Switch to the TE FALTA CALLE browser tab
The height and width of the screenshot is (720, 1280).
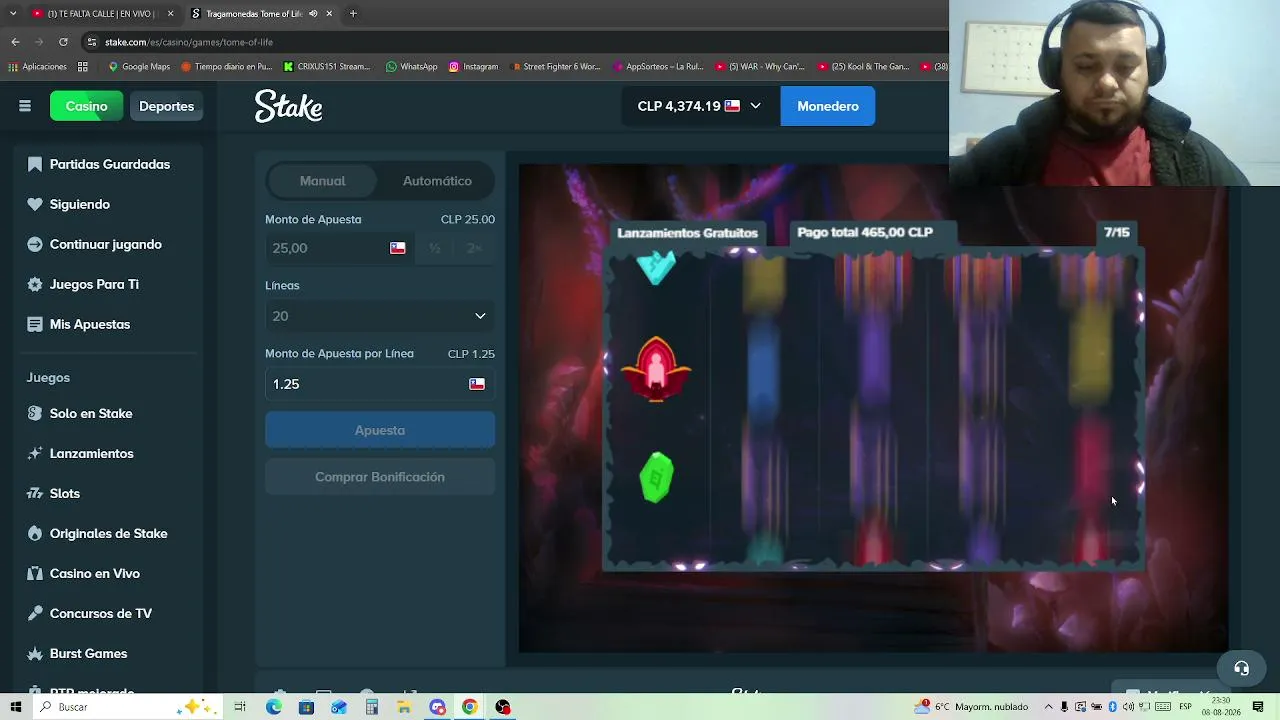pos(103,14)
